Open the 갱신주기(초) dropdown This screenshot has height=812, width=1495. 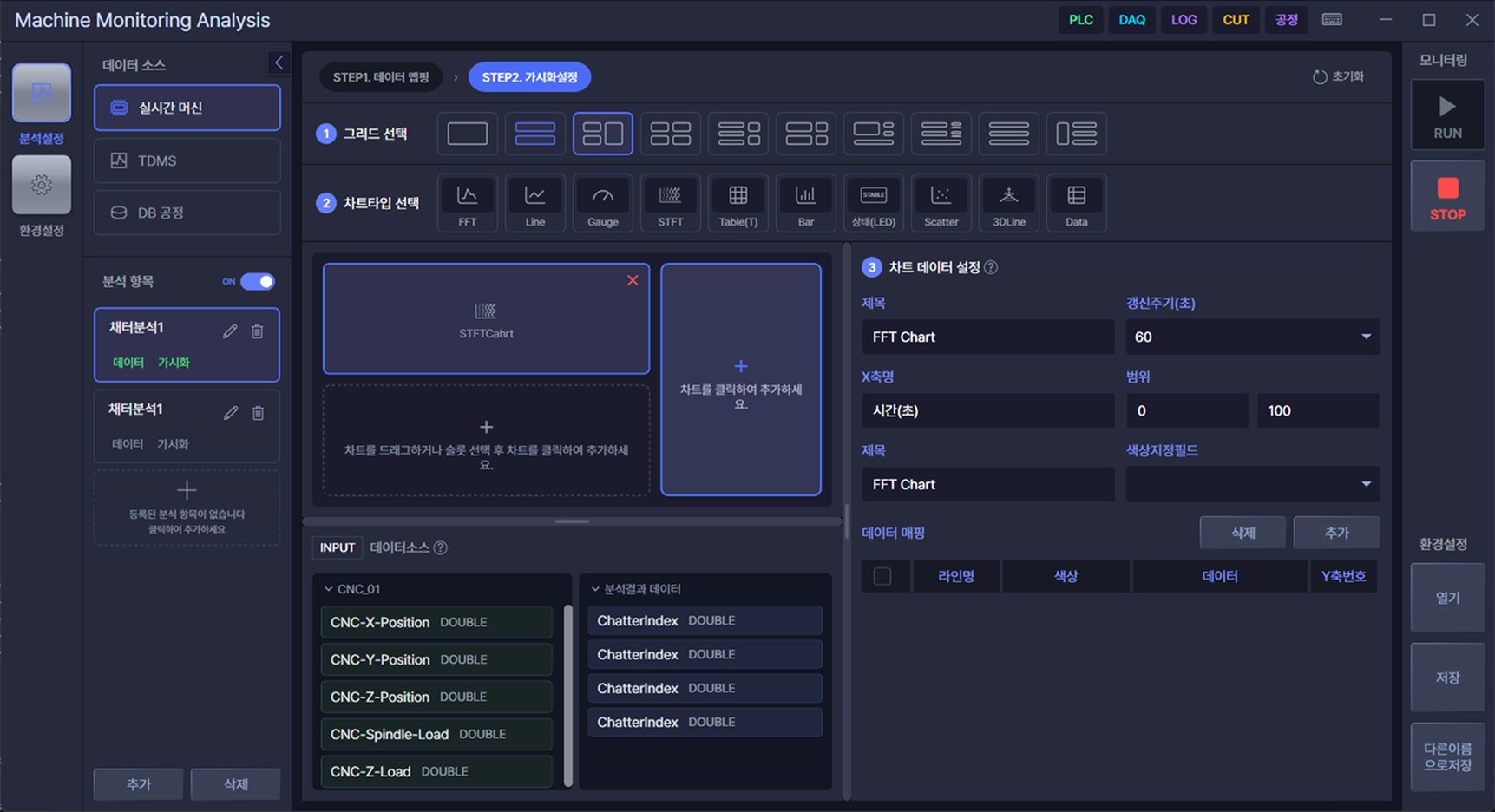pos(1251,337)
